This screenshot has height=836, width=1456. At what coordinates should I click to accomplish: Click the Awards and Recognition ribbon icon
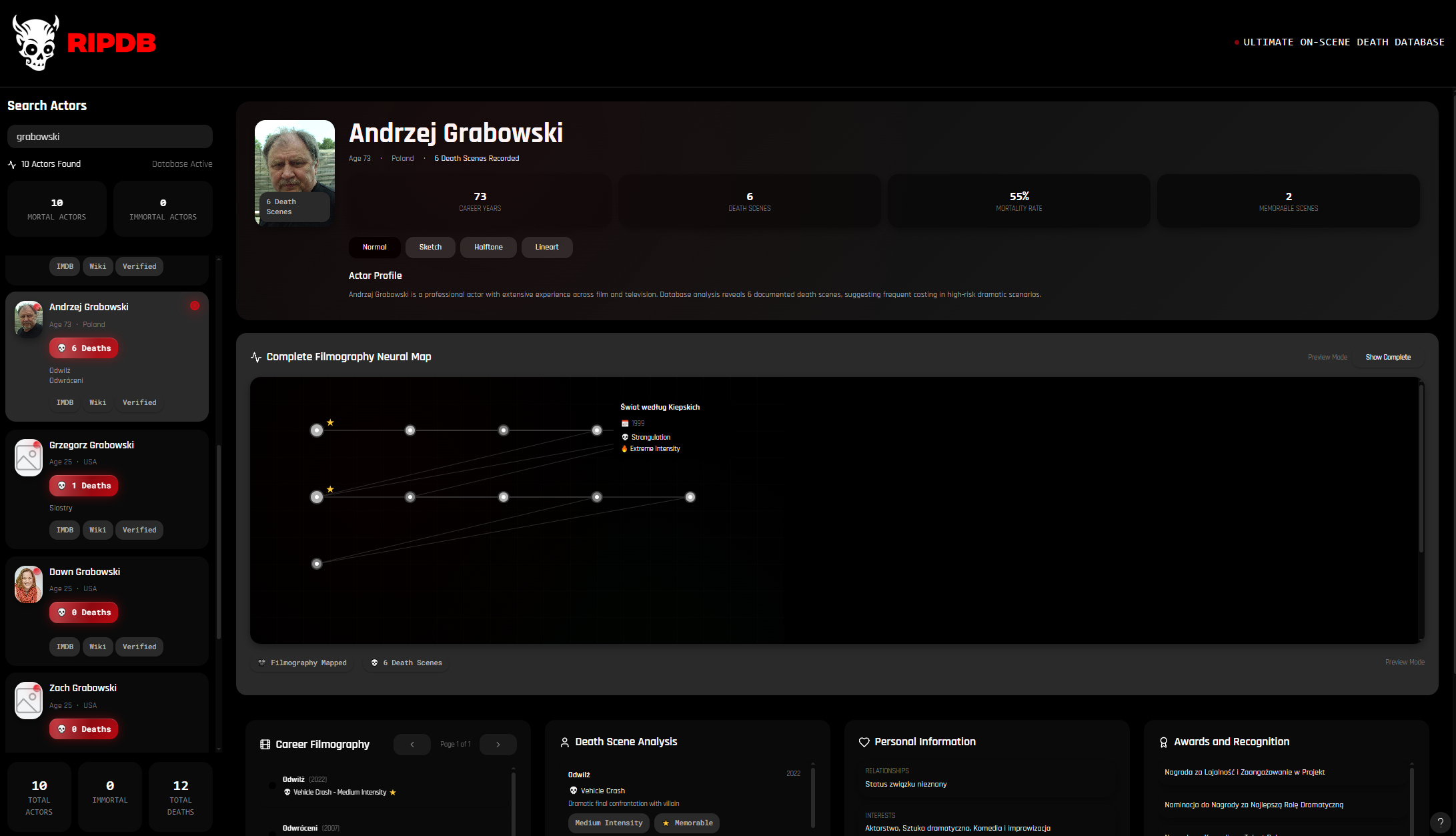[x=1163, y=742]
